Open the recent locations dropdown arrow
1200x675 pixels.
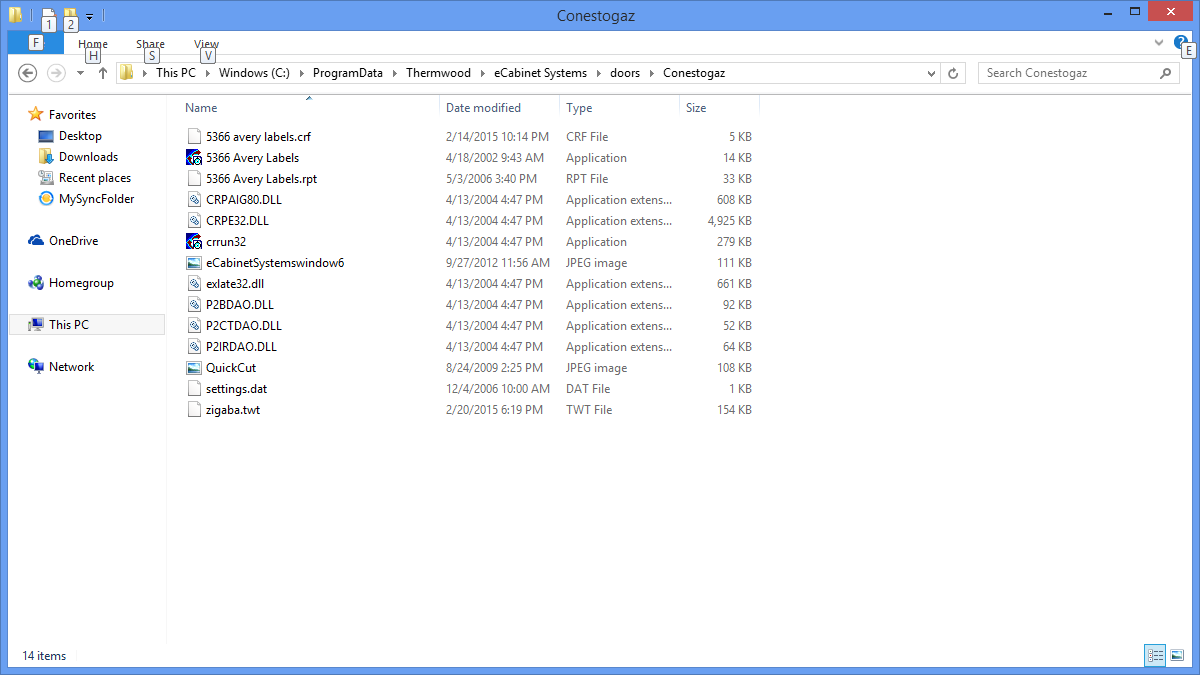point(80,73)
